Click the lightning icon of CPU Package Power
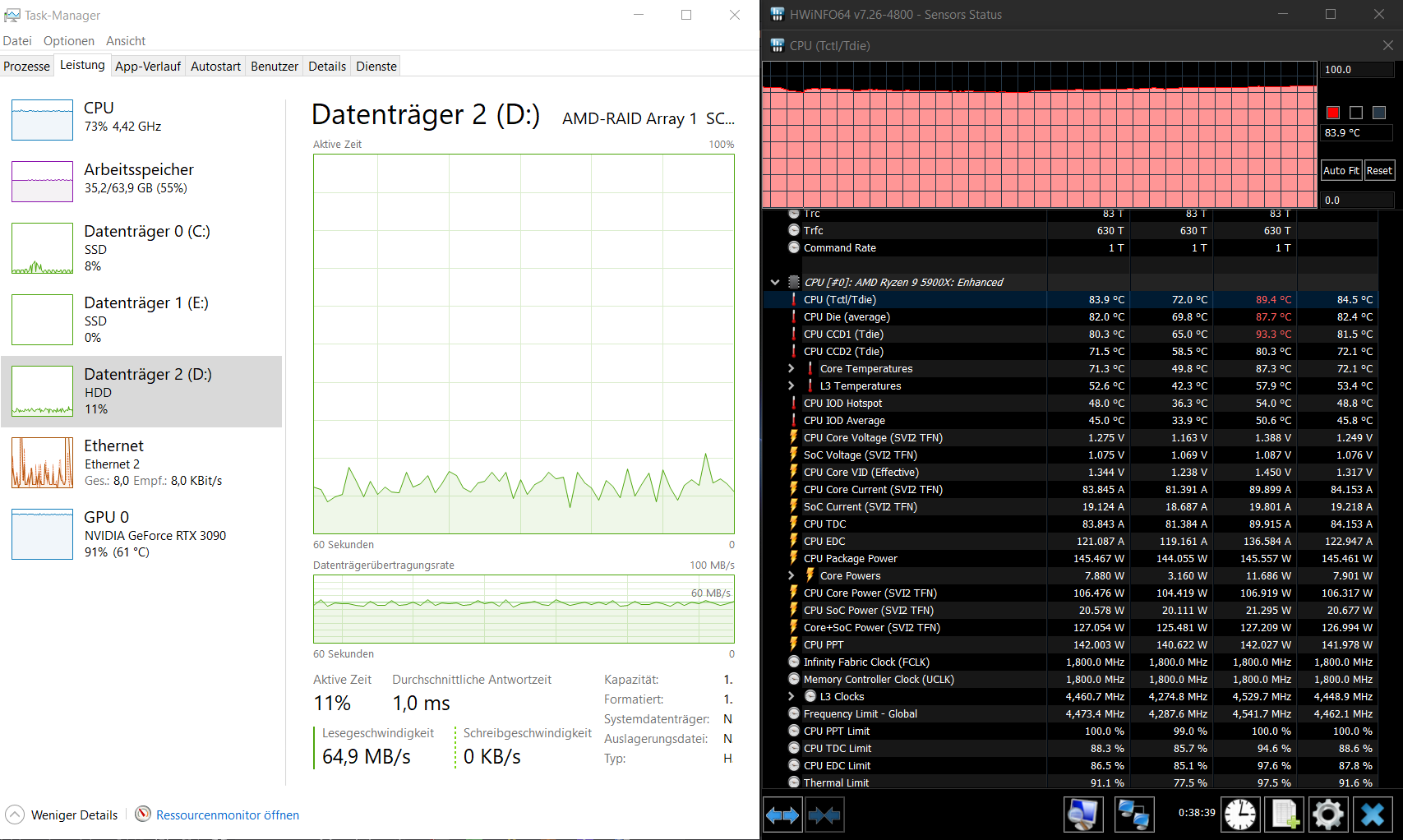The width and height of the screenshot is (1403, 840). click(x=794, y=557)
